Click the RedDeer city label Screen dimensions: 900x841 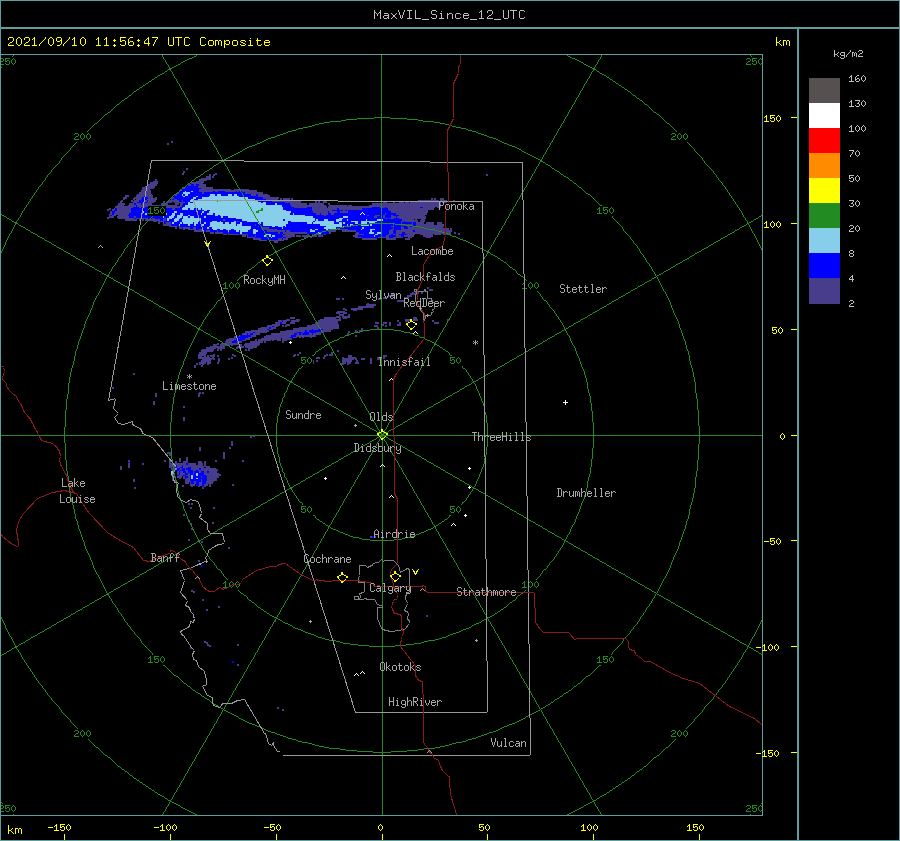tap(424, 303)
